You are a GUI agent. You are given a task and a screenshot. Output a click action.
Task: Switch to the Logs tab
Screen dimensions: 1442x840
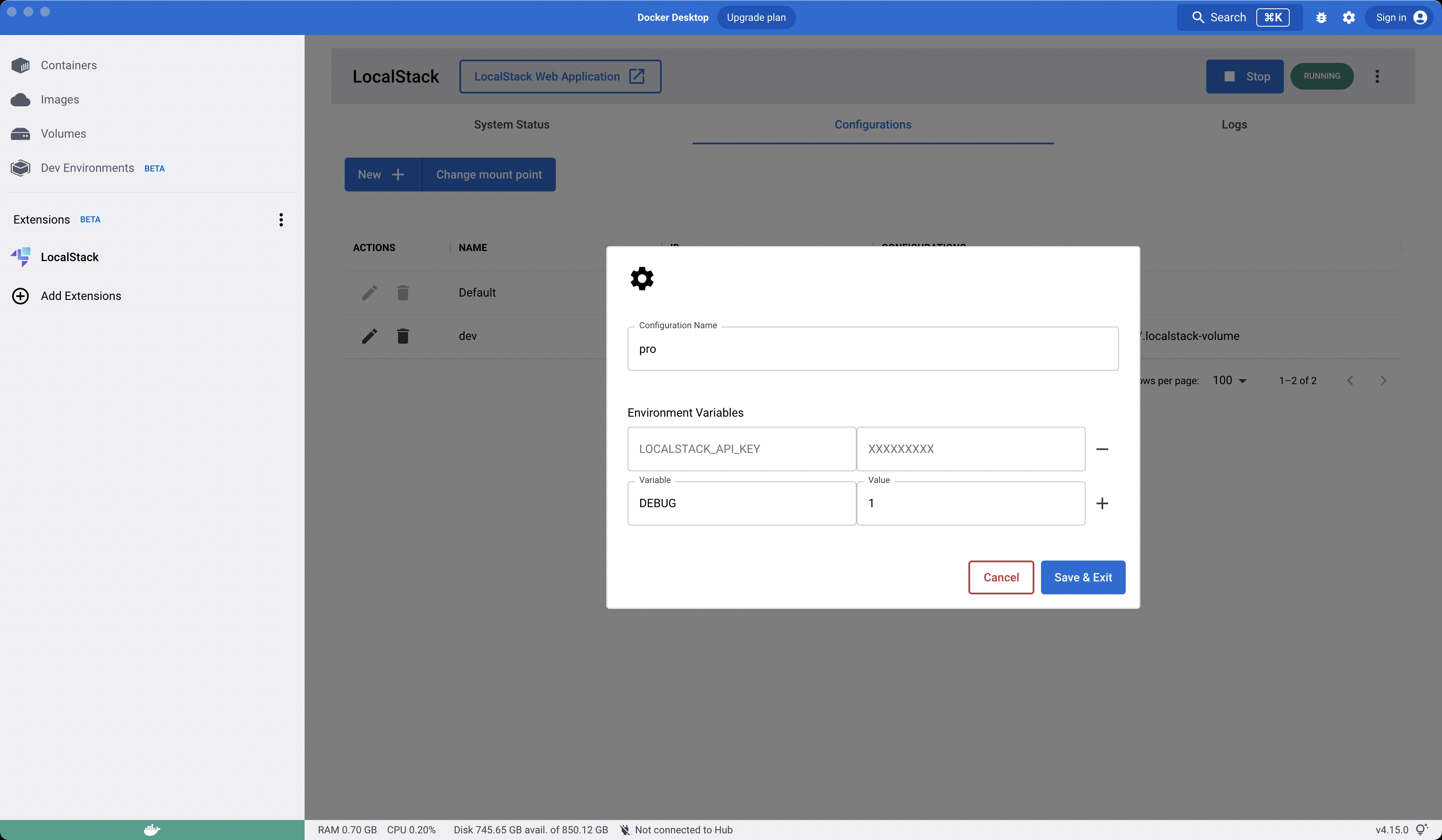[1234, 124]
